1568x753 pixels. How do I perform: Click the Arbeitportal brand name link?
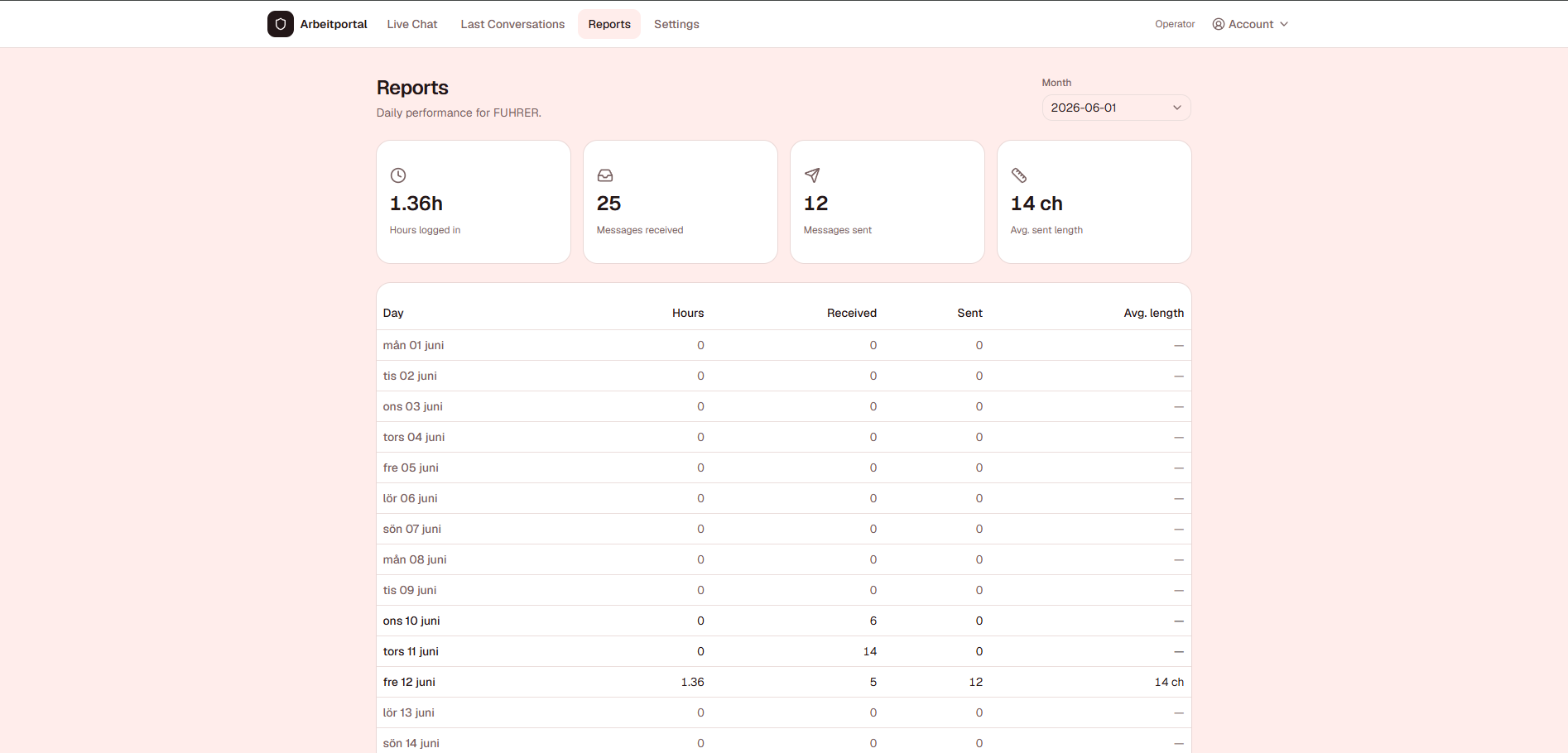click(334, 24)
